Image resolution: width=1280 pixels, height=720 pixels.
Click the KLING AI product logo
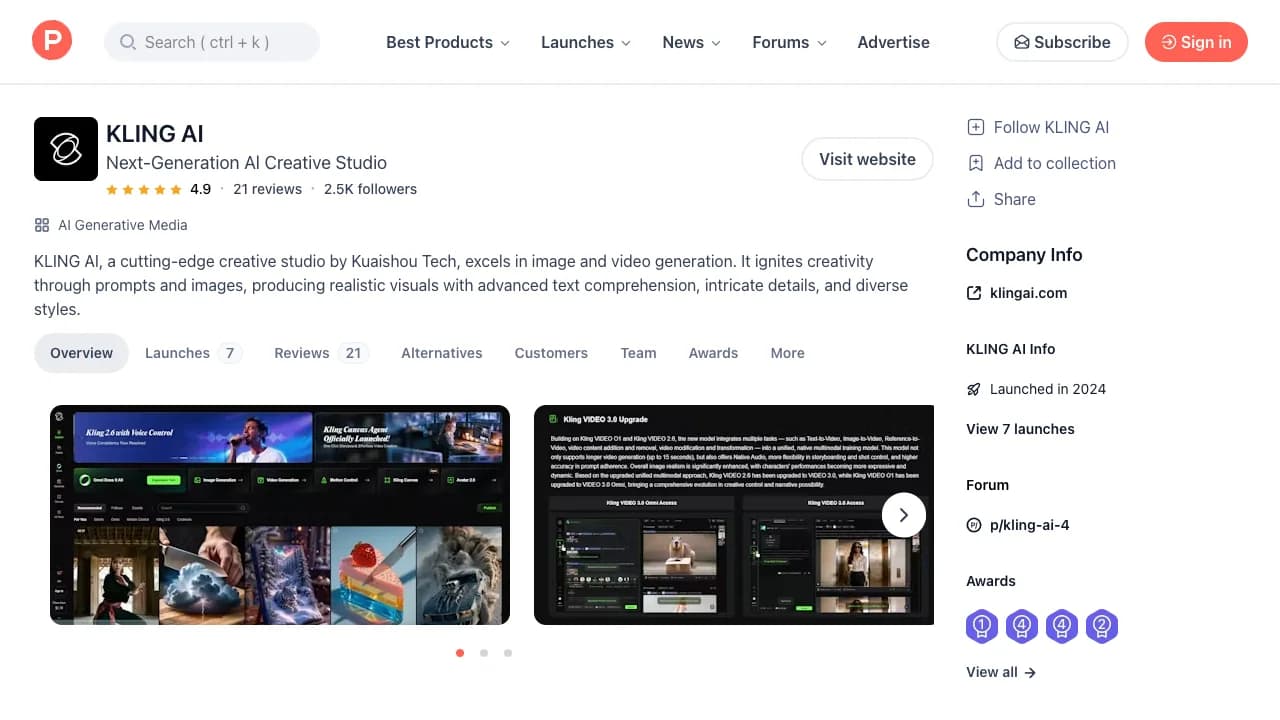click(x=66, y=149)
